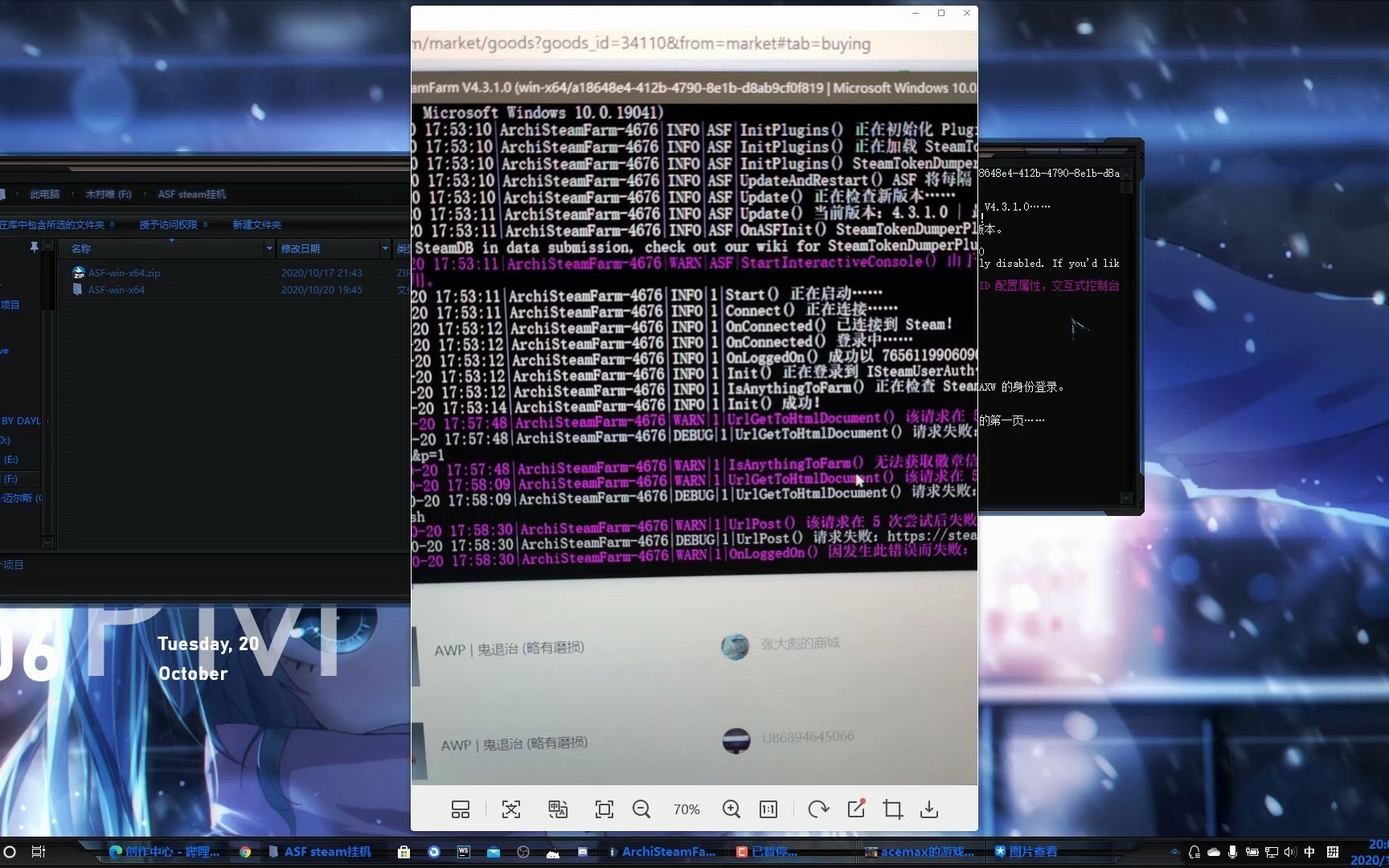Save the image with the download icon

click(928, 809)
